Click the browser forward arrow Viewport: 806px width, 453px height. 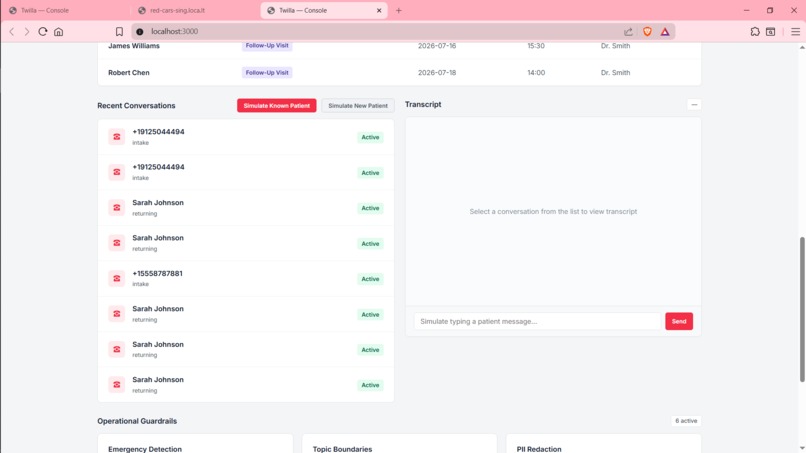point(27,32)
